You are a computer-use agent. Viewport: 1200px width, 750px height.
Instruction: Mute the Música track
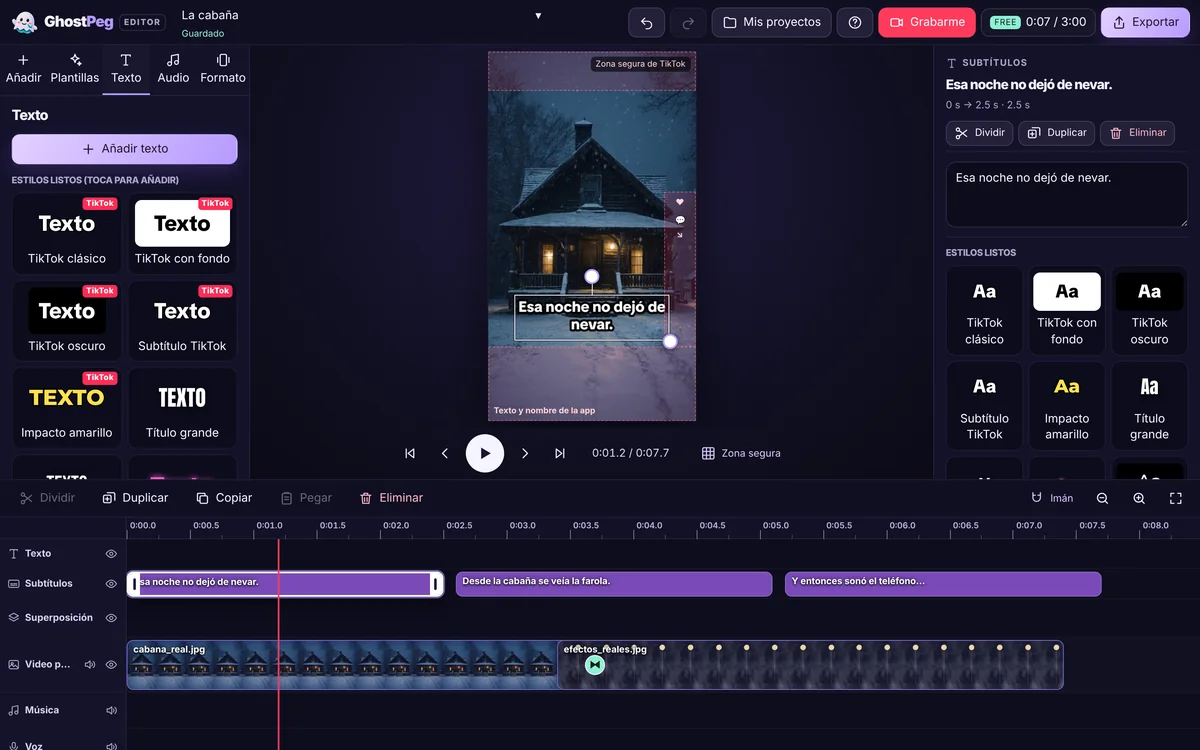click(111, 711)
